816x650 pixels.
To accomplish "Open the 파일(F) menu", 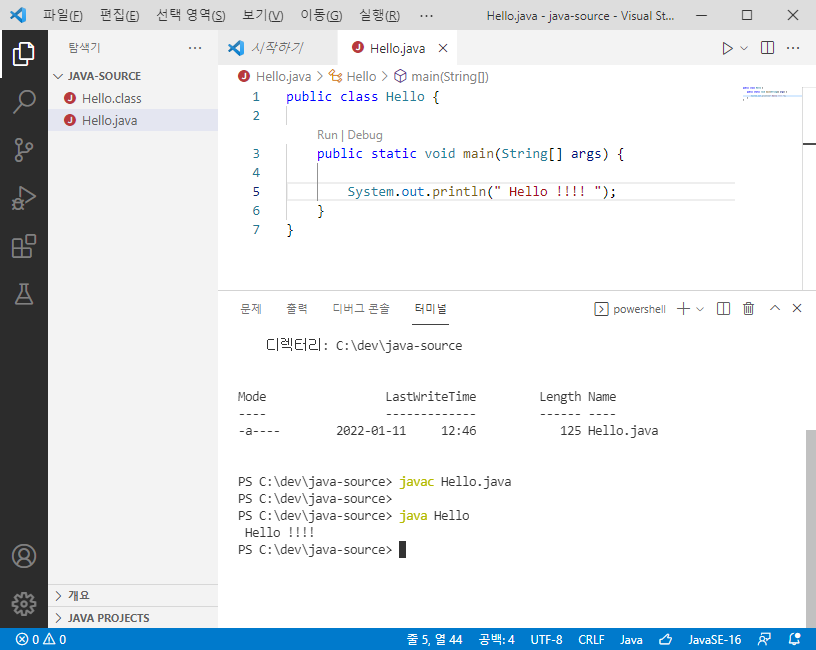I will tap(62, 15).
